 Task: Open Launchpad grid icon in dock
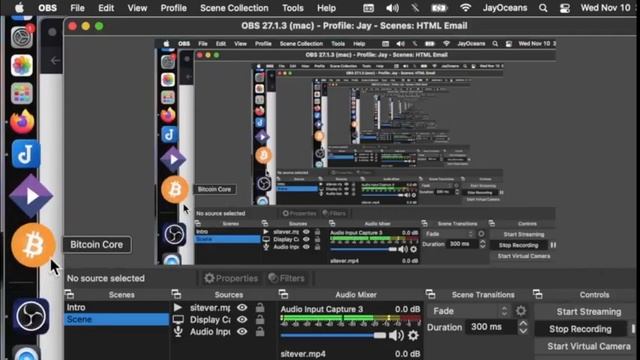tap(22, 93)
